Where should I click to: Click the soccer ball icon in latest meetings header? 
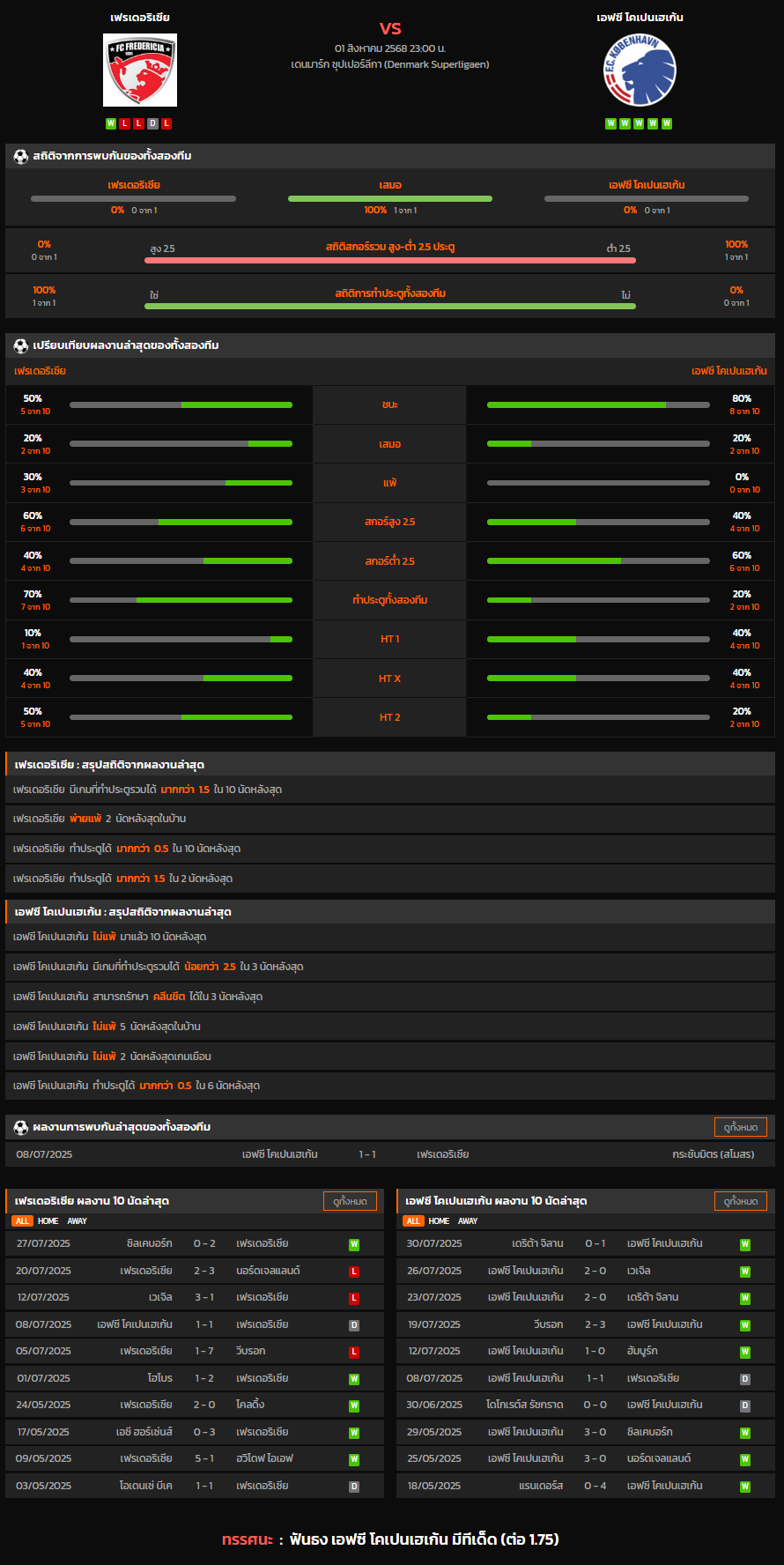click(21, 1127)
